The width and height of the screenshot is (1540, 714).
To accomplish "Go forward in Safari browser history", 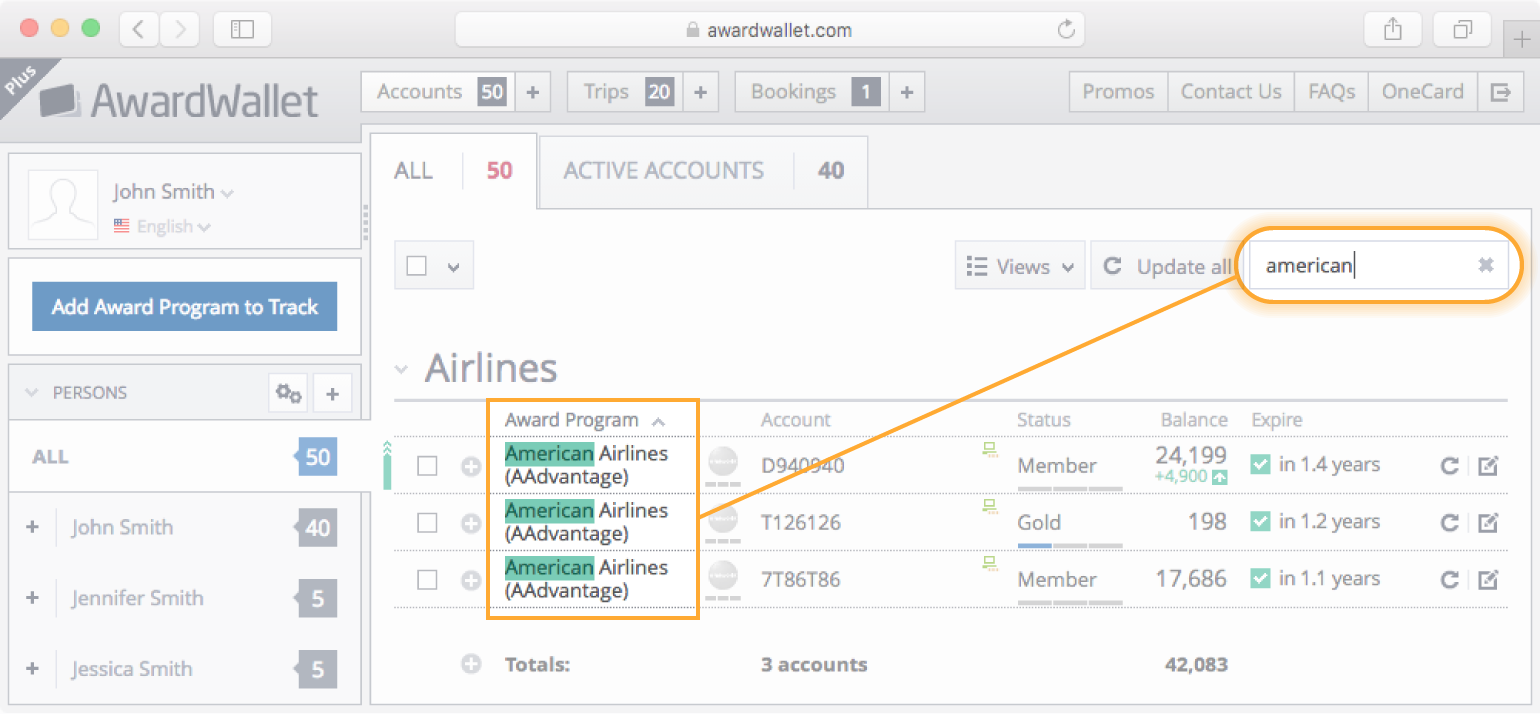I will 179,30.
